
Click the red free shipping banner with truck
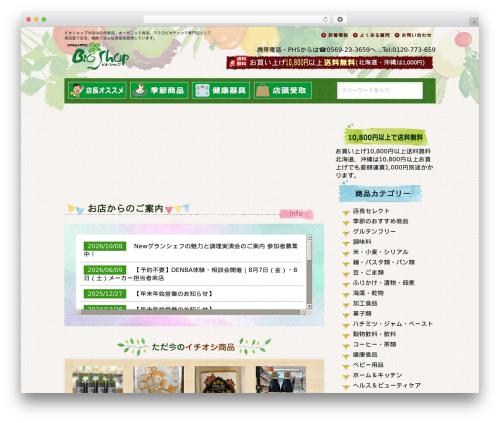(x=330, y=62)
